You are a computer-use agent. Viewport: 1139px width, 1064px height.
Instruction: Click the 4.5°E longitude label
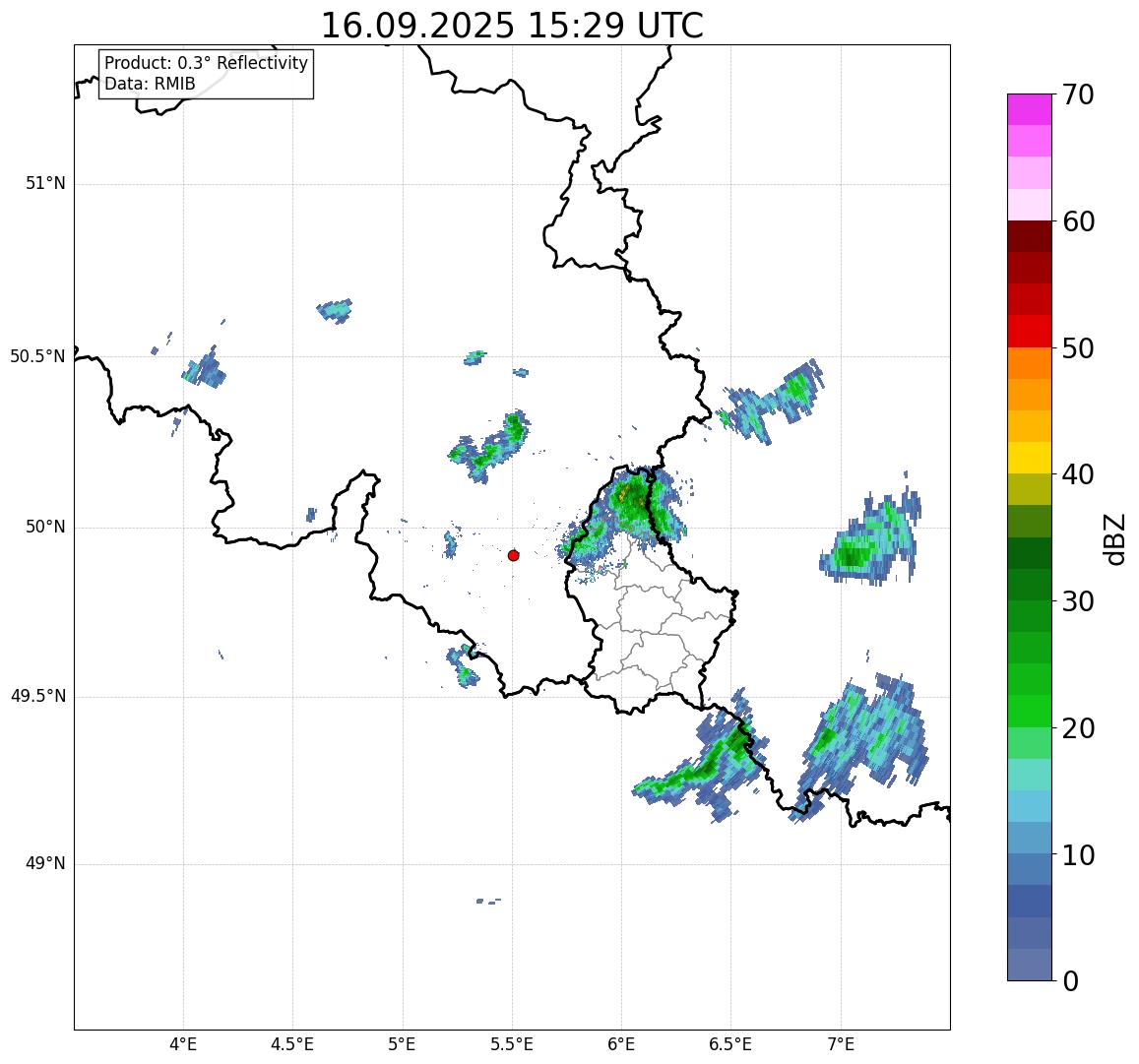click(x=292, y=1044)
